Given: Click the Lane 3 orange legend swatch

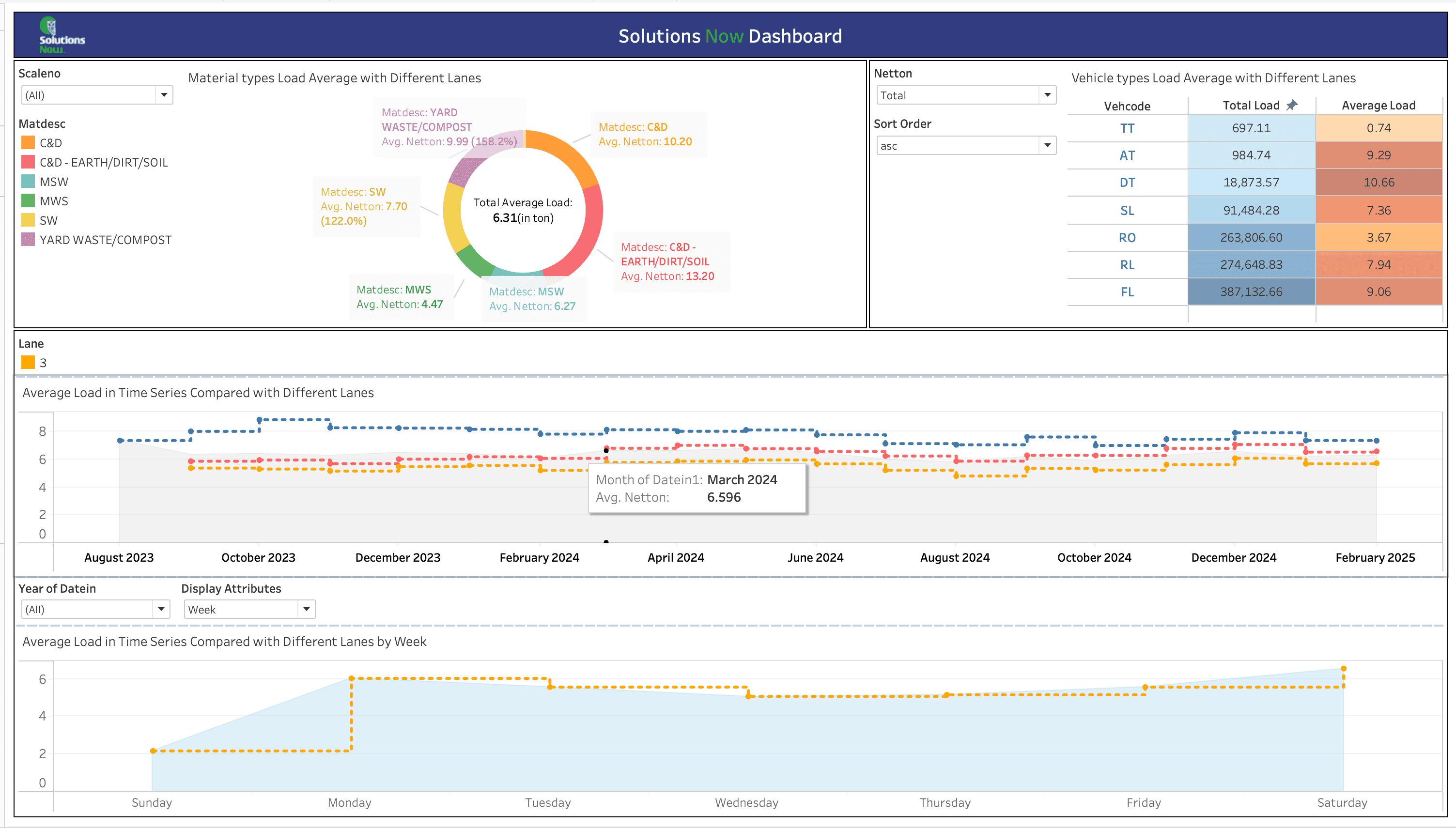Looking at the screenshot, I should point(28,362).
